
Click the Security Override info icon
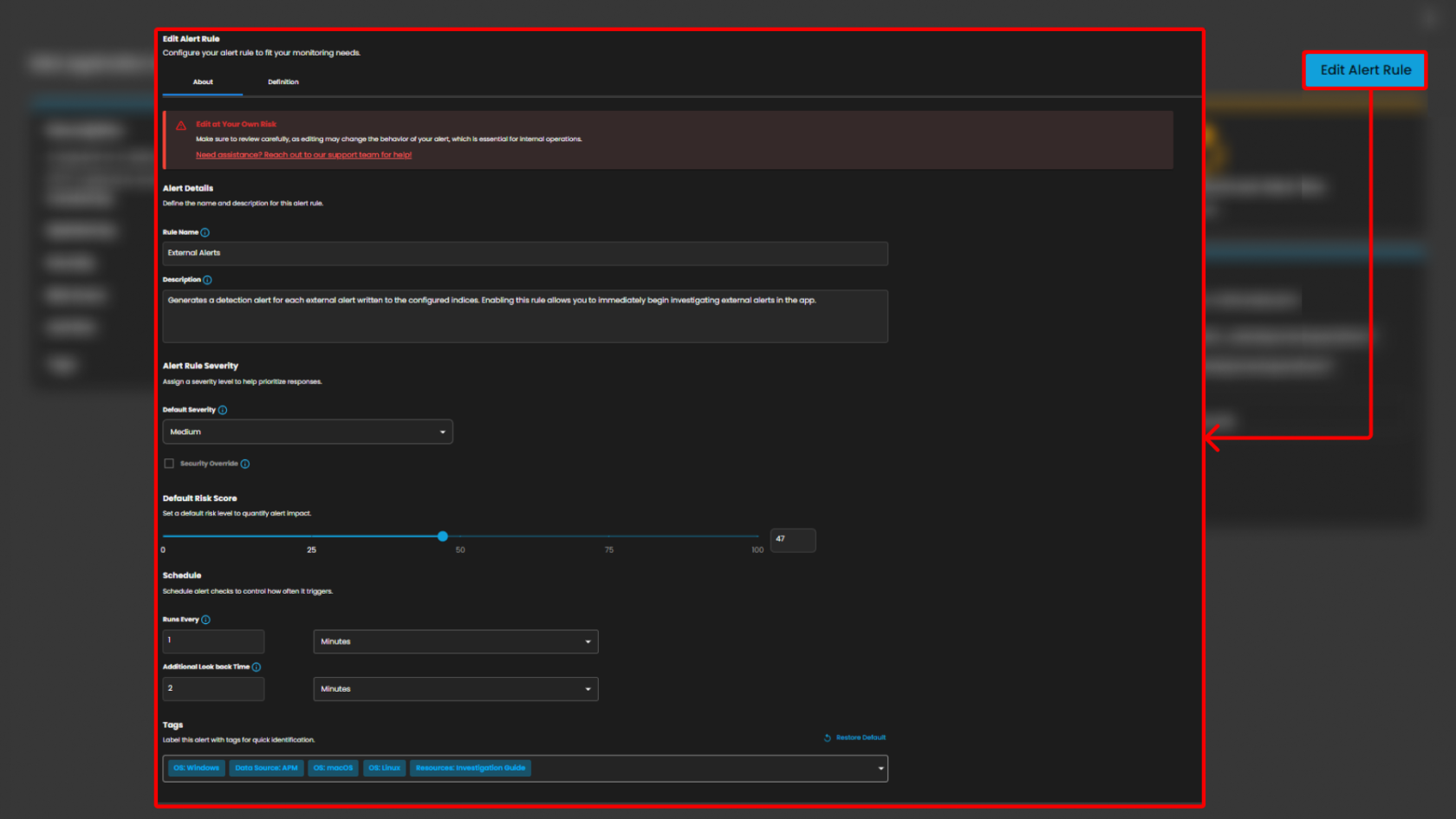coord(245,464)
